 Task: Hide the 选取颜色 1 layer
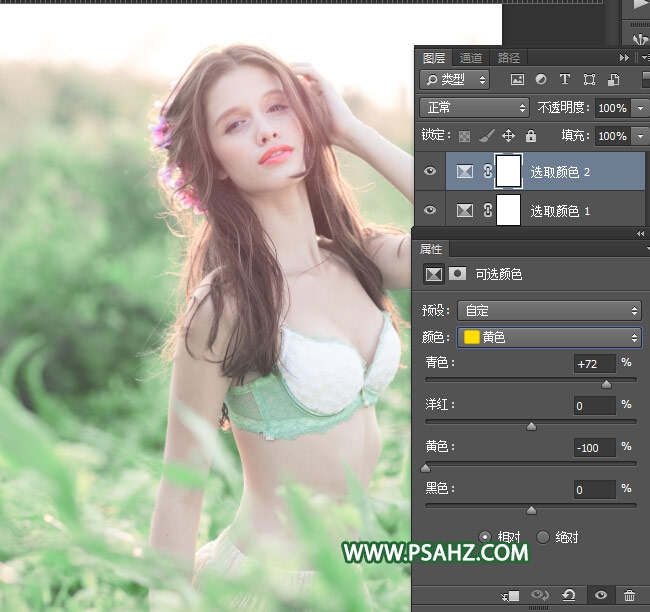[x=430, y=211]
